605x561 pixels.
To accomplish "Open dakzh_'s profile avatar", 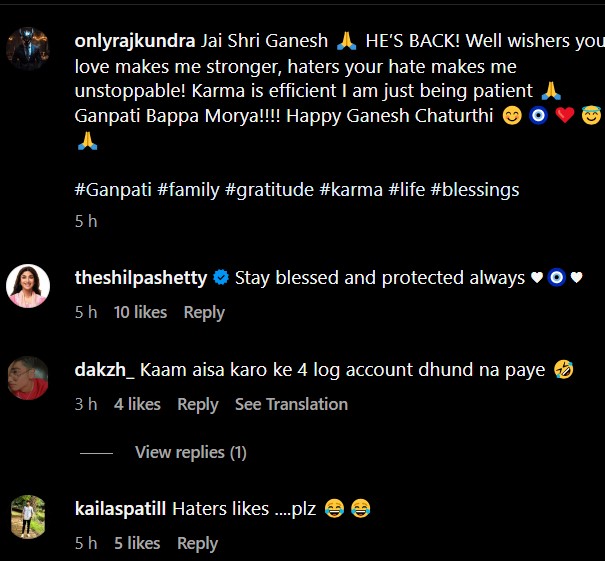I will click(28, 378).
